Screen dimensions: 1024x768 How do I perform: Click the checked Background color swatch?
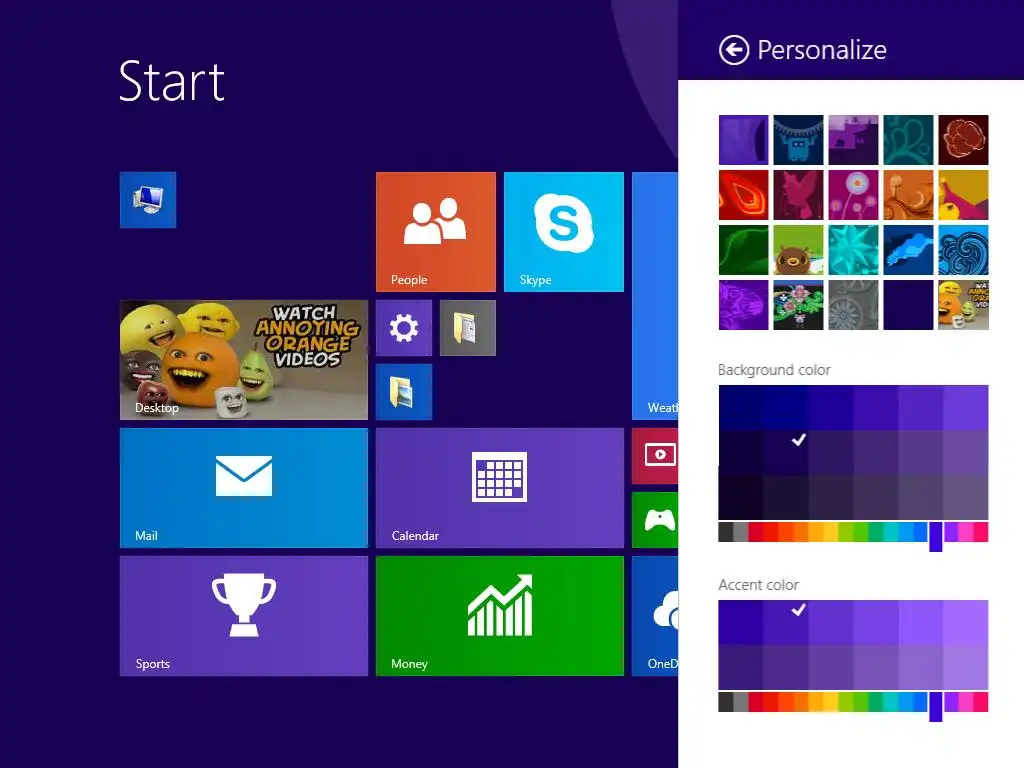click(786, 453)
